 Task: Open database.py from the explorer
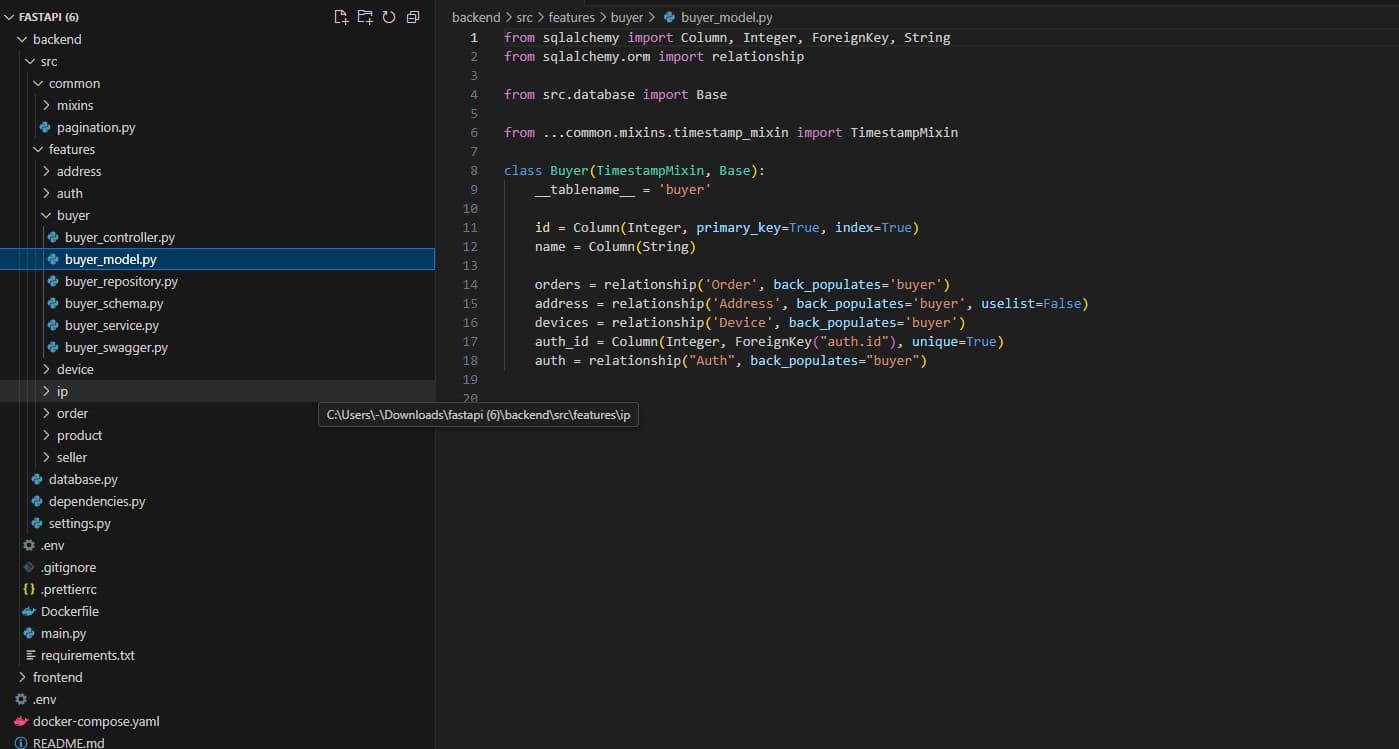[83, 479]
